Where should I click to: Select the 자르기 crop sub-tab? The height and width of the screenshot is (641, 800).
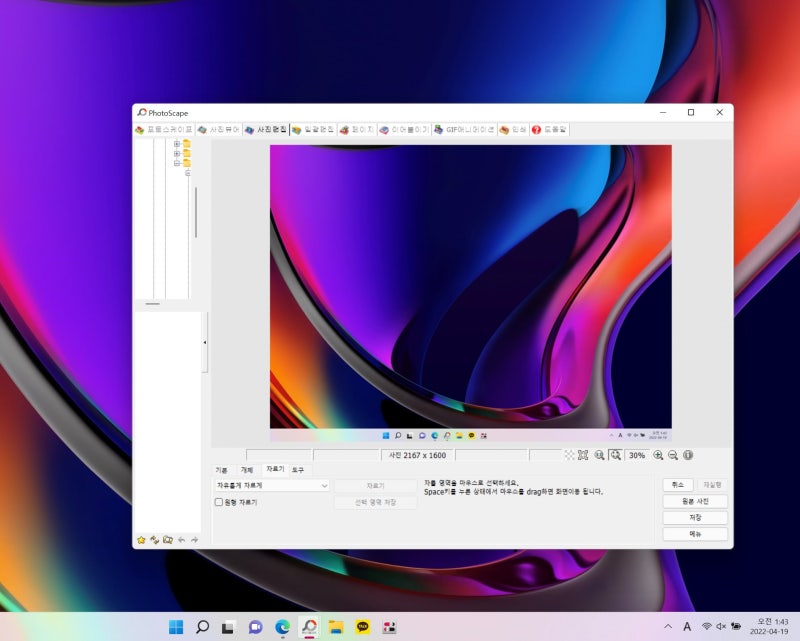(x=275, y=469)
